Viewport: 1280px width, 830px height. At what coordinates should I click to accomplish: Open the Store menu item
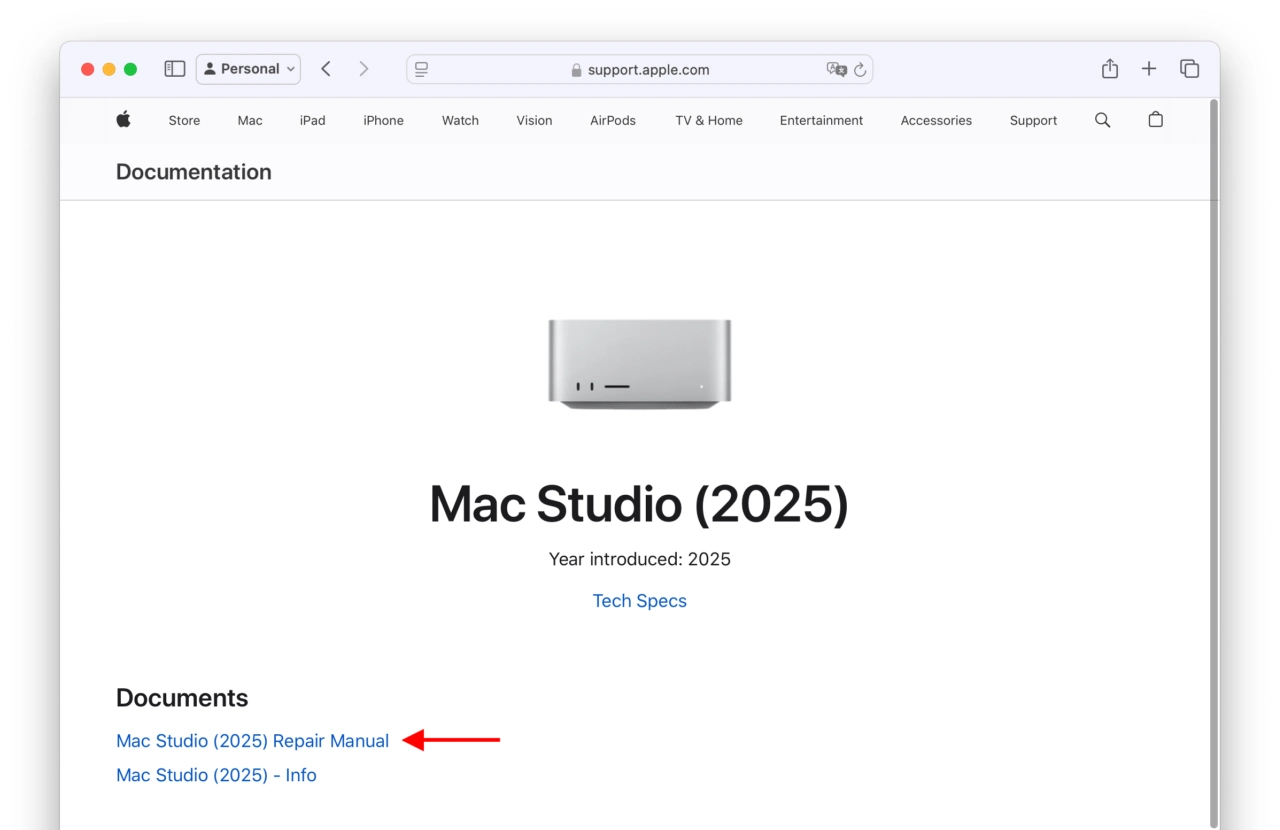(184, 120)
